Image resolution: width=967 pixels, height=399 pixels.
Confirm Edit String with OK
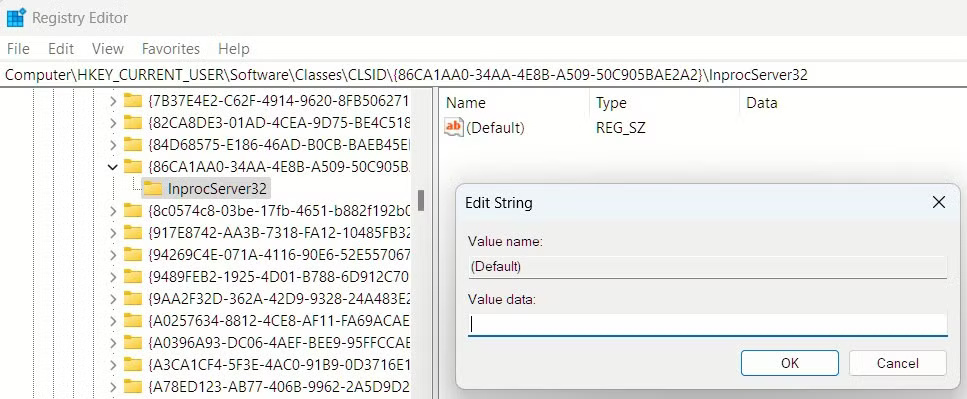point(790,363)
